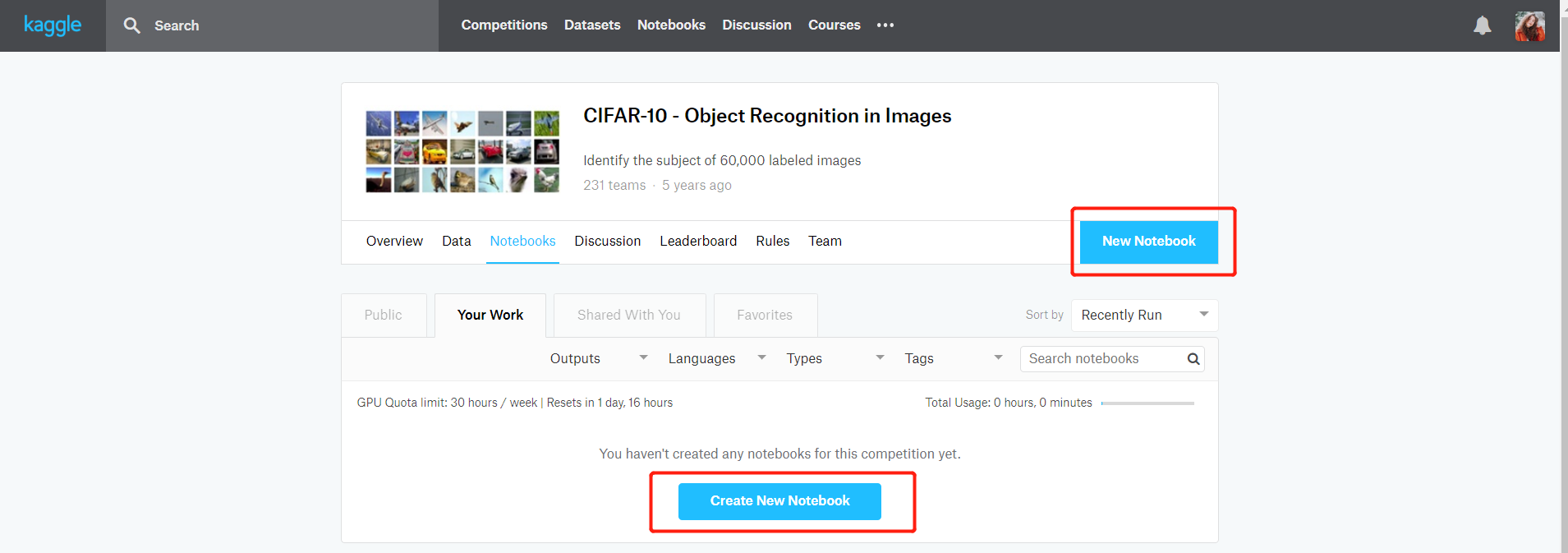Viewport: 1568px width, 553px height.
Task: Click the Create New Notebook button
Action: tap(779, 501)
